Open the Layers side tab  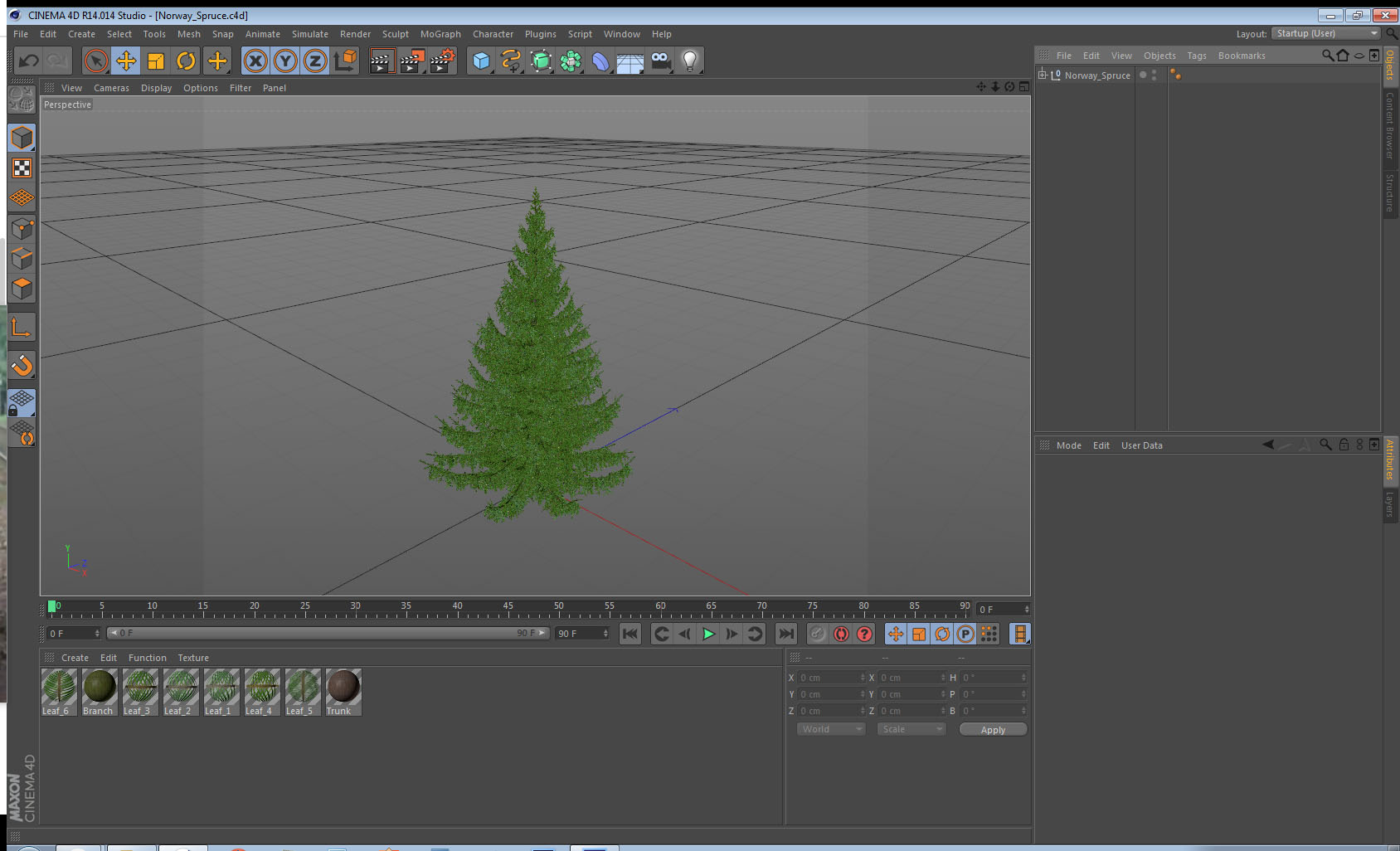click(x=1390, y=503)
